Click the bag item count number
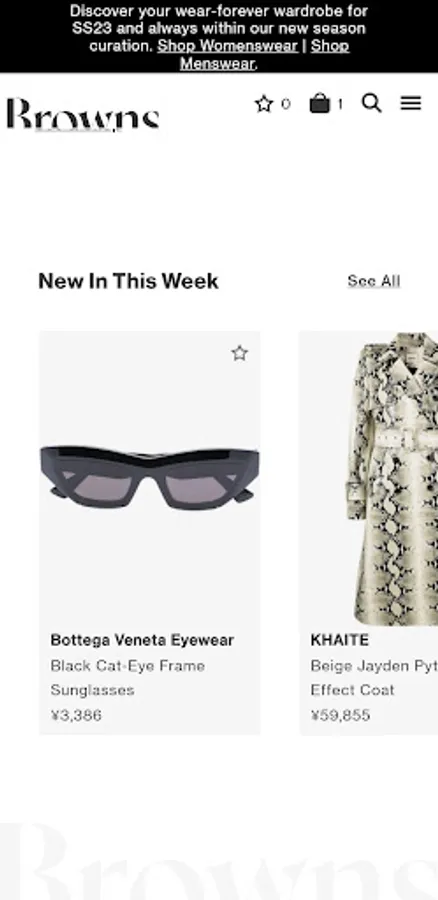The image size is (438, 900). 340,104
